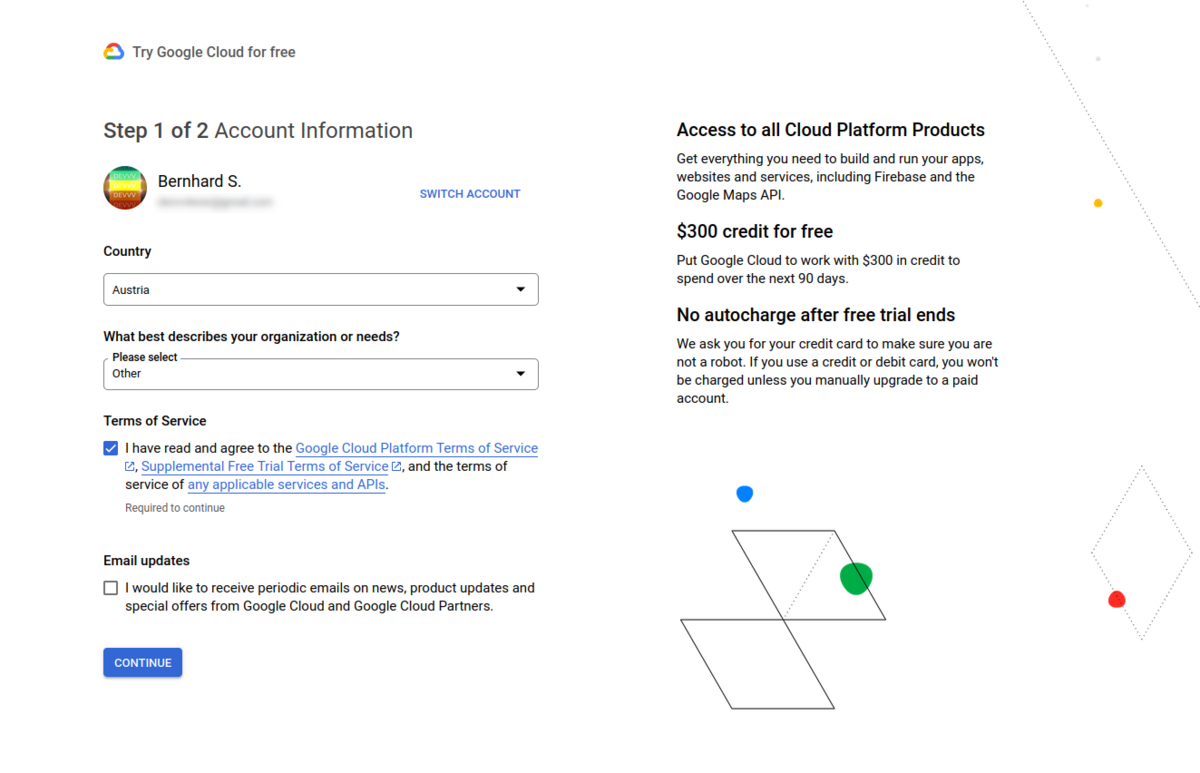Follow the any applicable services and APIs link
The height and width of the screenshot is (773, 1200).
(286, 485)
